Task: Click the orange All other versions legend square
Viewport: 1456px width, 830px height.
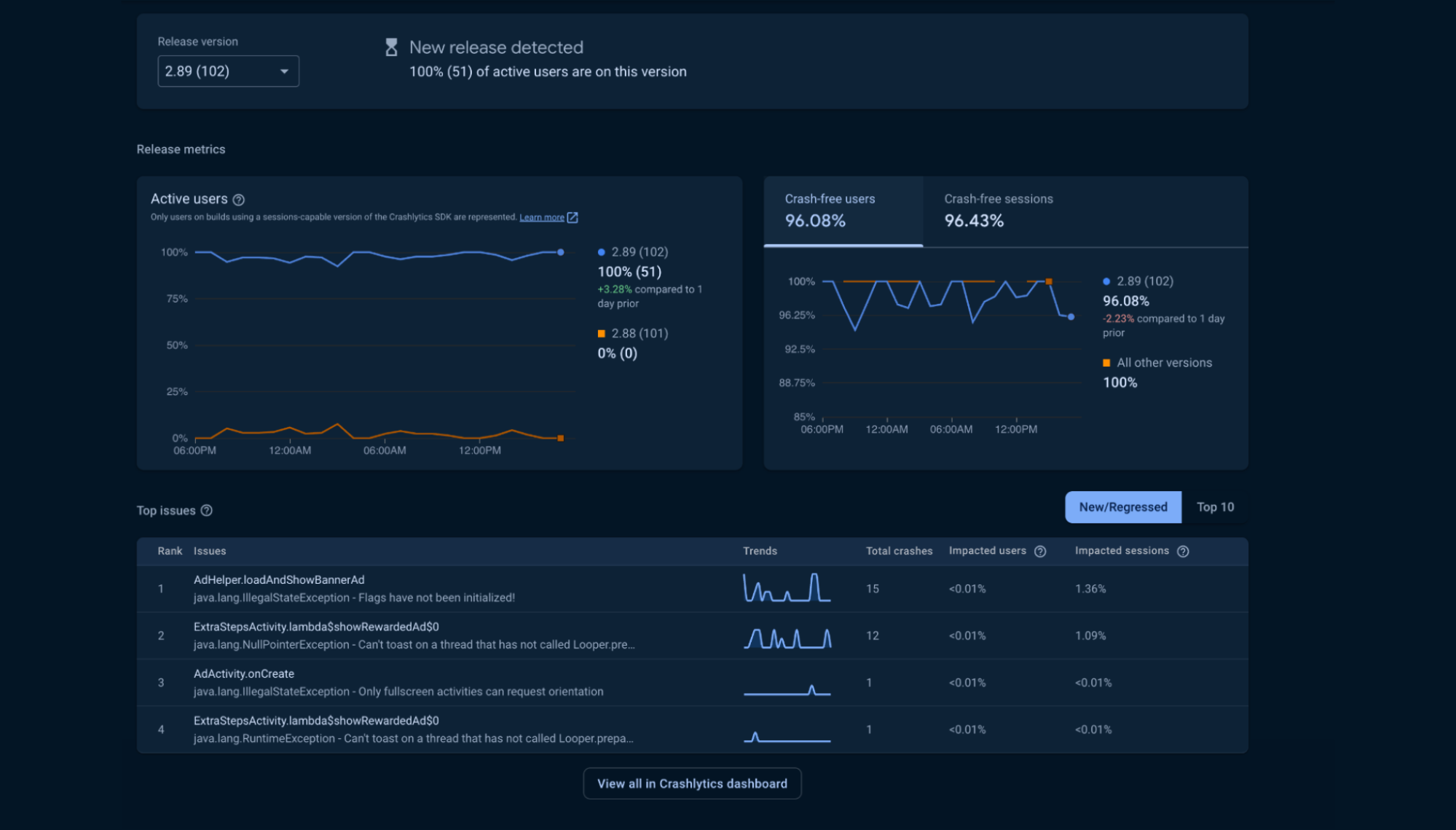Action: [x=1106, y=363]
